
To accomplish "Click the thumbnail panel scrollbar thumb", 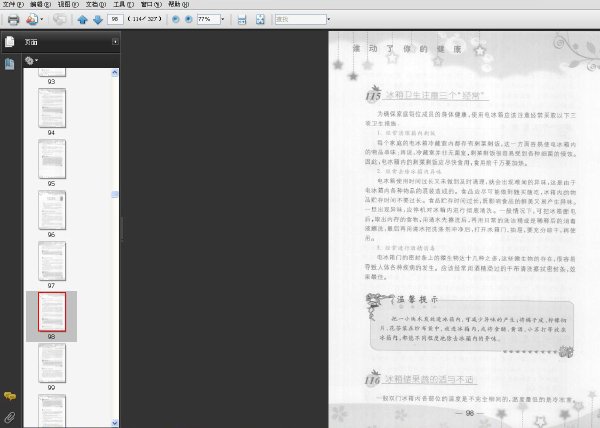I will (x=115, y=195).
